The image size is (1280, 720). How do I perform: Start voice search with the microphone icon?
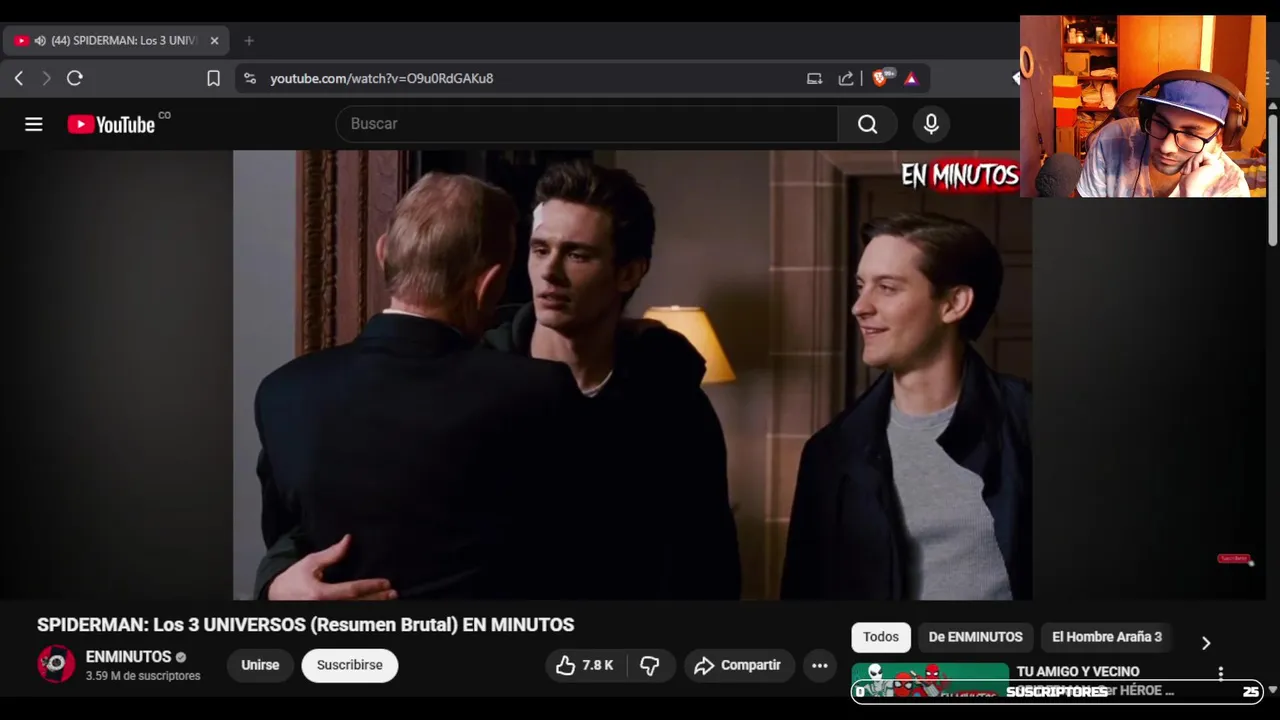coord(931,124)
